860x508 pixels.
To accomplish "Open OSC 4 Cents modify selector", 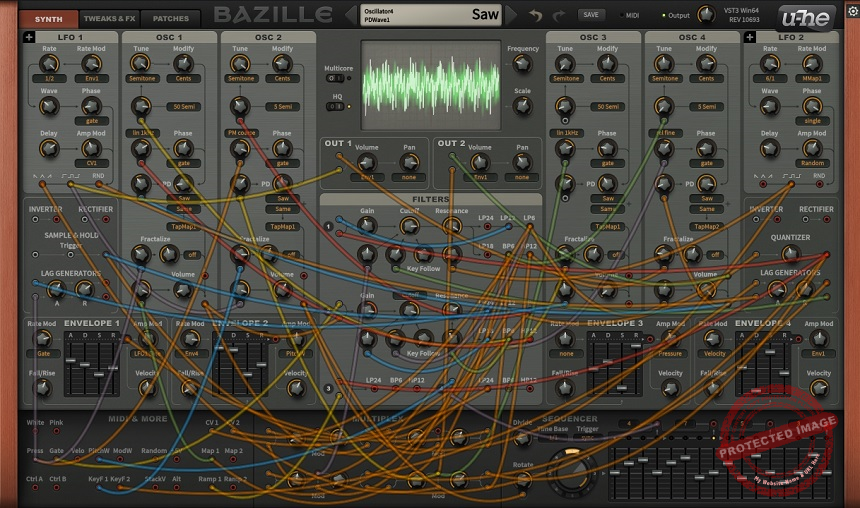I will [x=706, y=78].
